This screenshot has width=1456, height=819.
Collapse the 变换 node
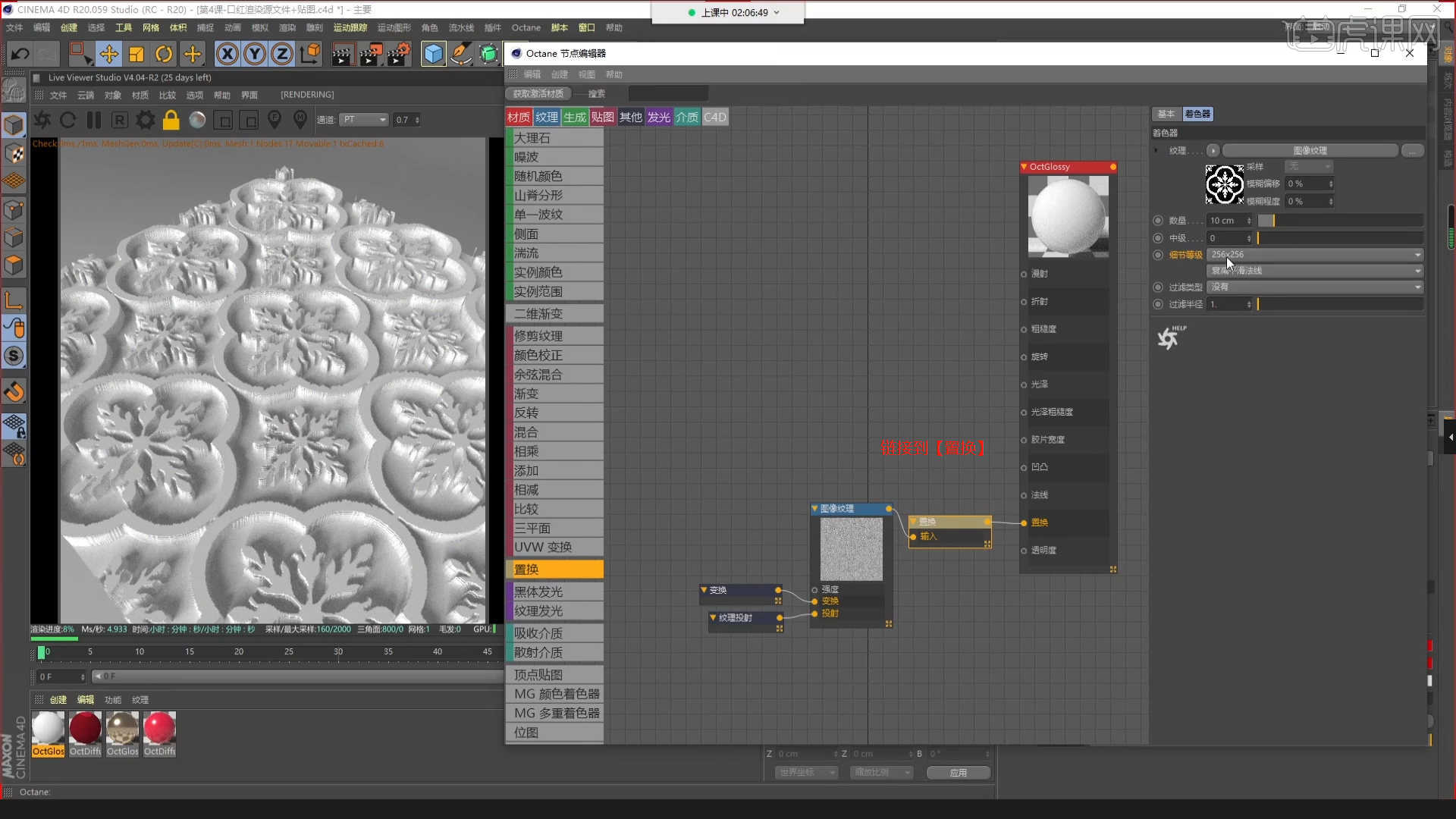(x=704, y=590)
